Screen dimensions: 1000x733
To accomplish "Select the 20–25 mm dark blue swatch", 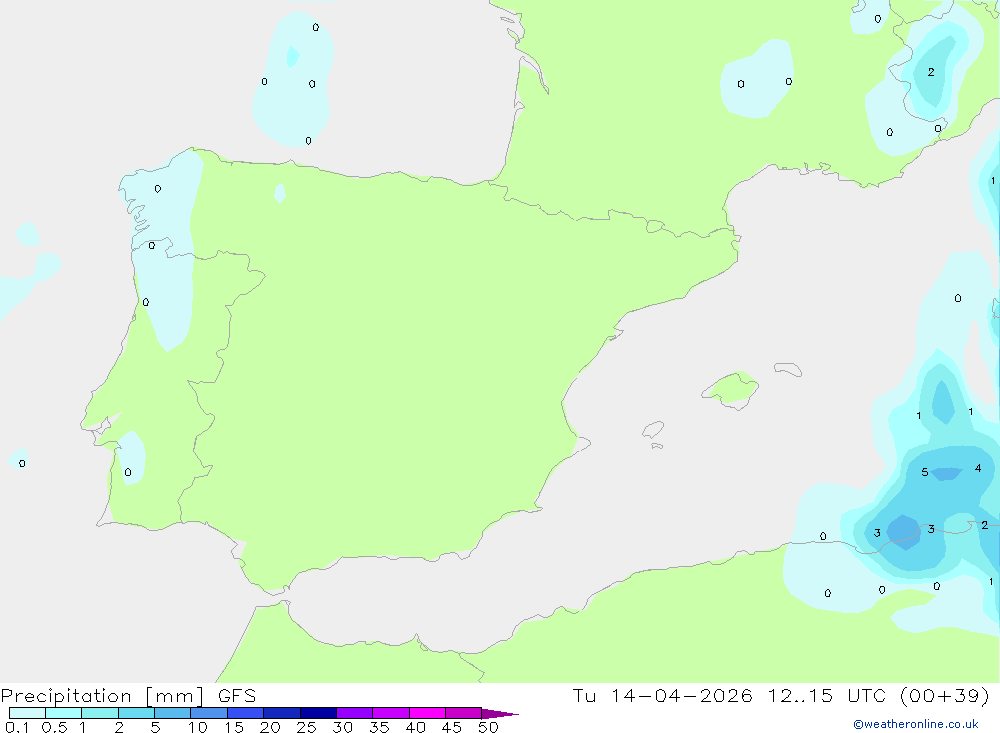I will click(x=281, y=713).
